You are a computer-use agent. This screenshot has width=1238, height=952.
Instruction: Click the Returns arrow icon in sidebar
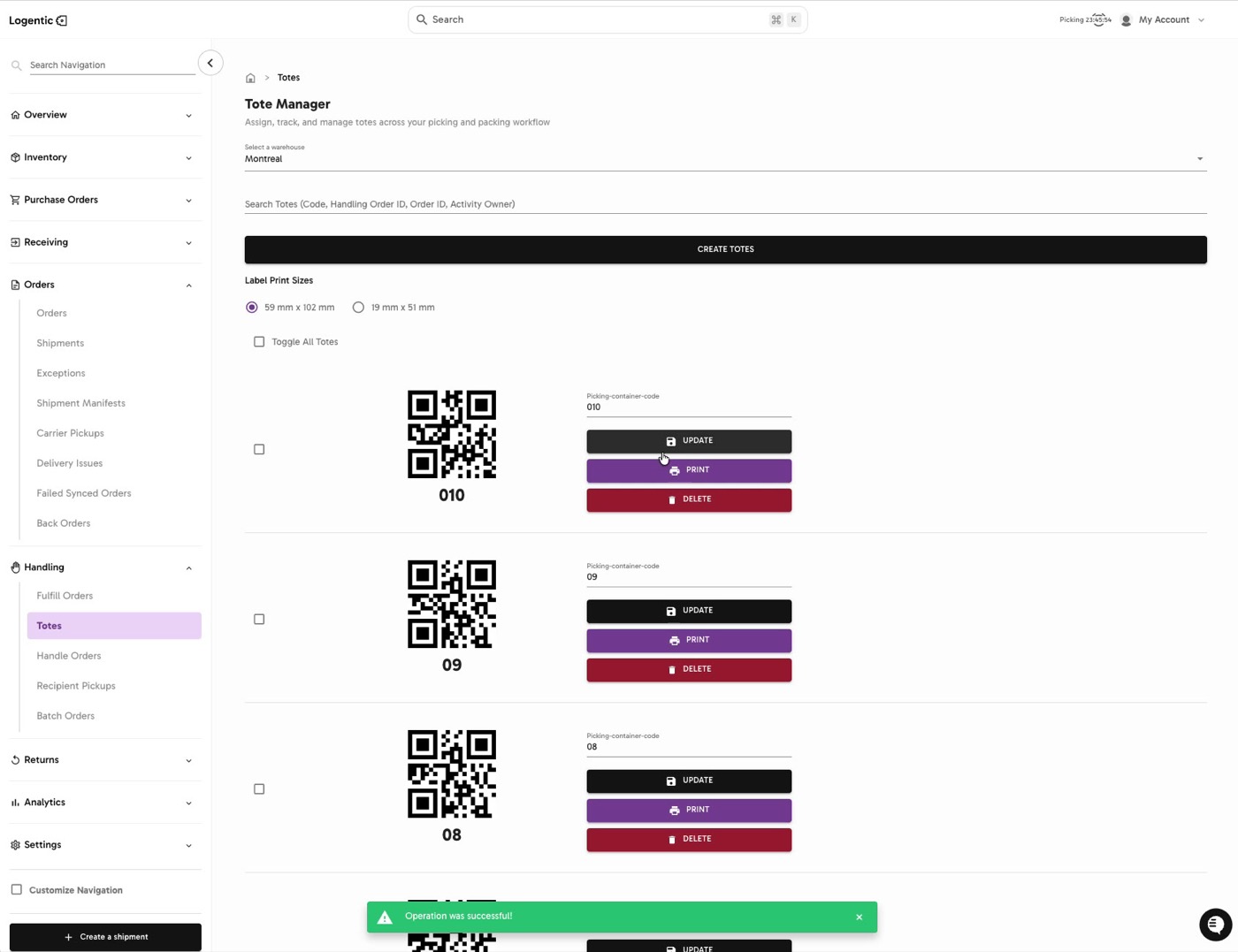pos(15,760)
